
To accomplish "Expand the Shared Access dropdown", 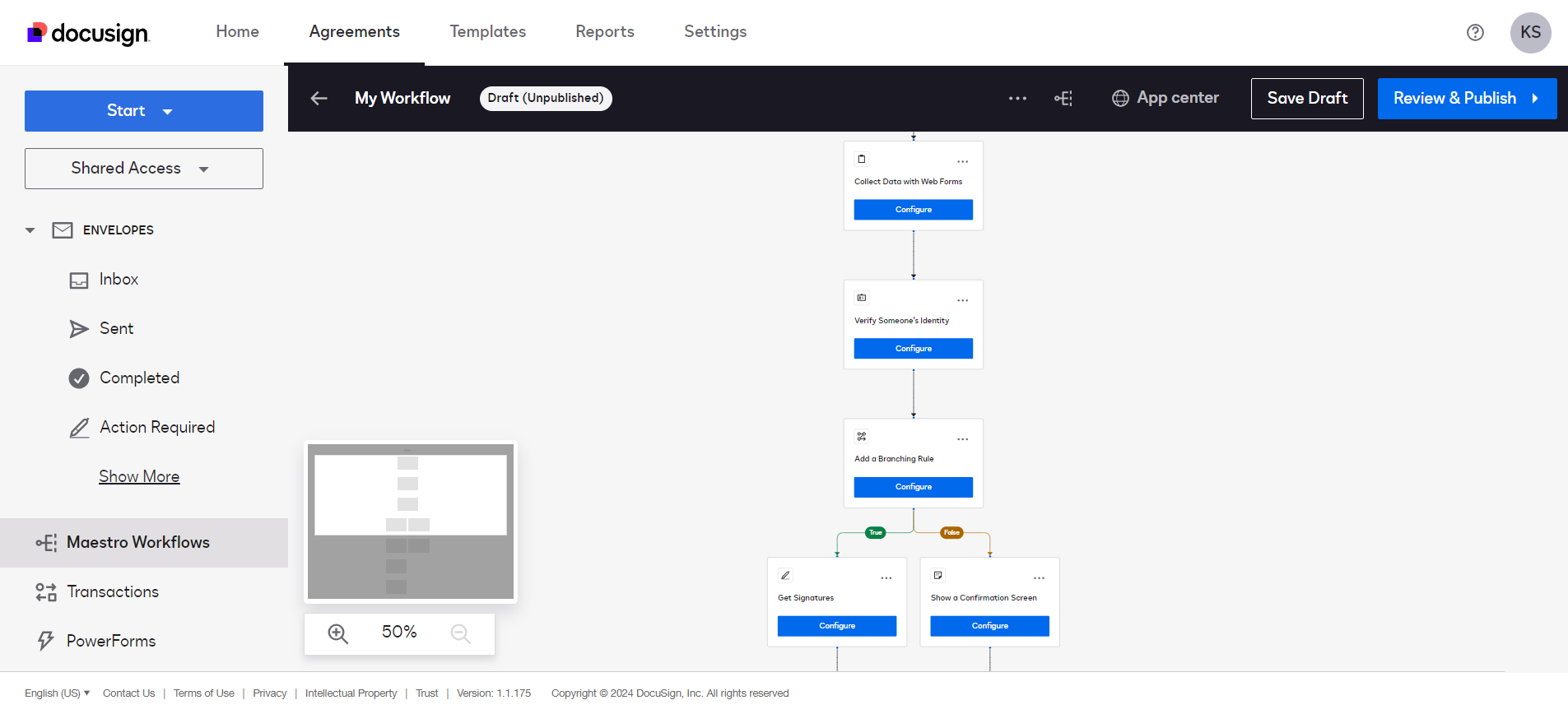I will point(143,169).
